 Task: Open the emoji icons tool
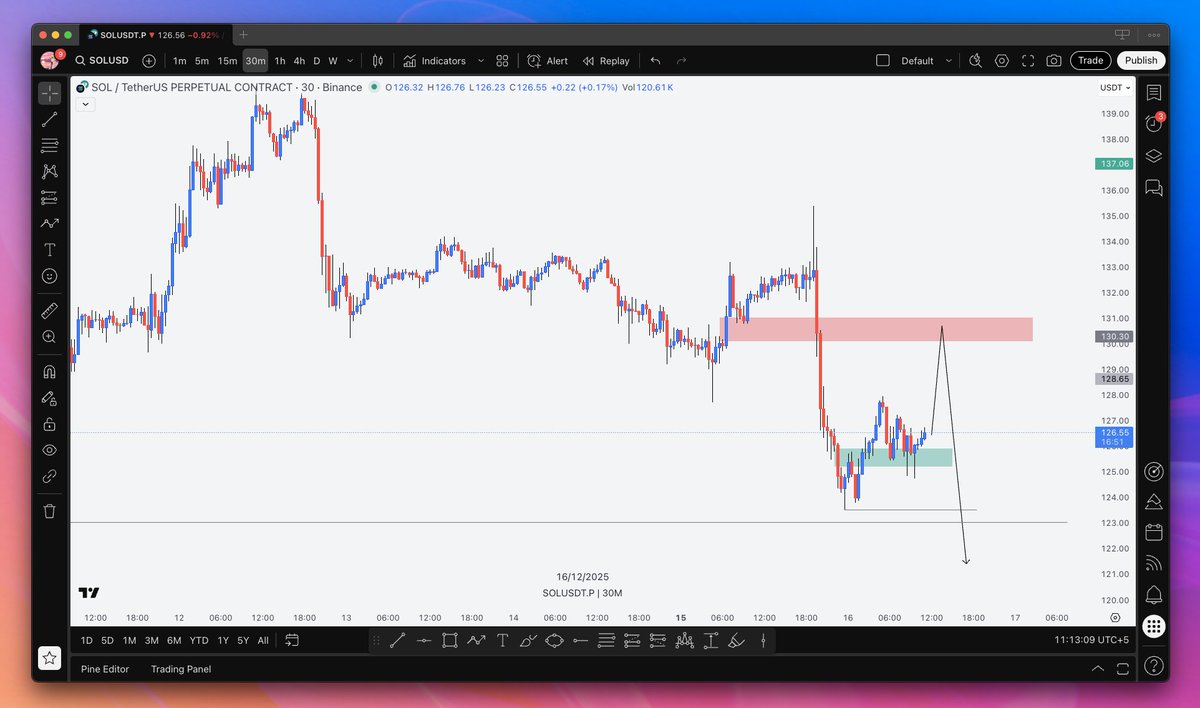click(x=50, y=276)
